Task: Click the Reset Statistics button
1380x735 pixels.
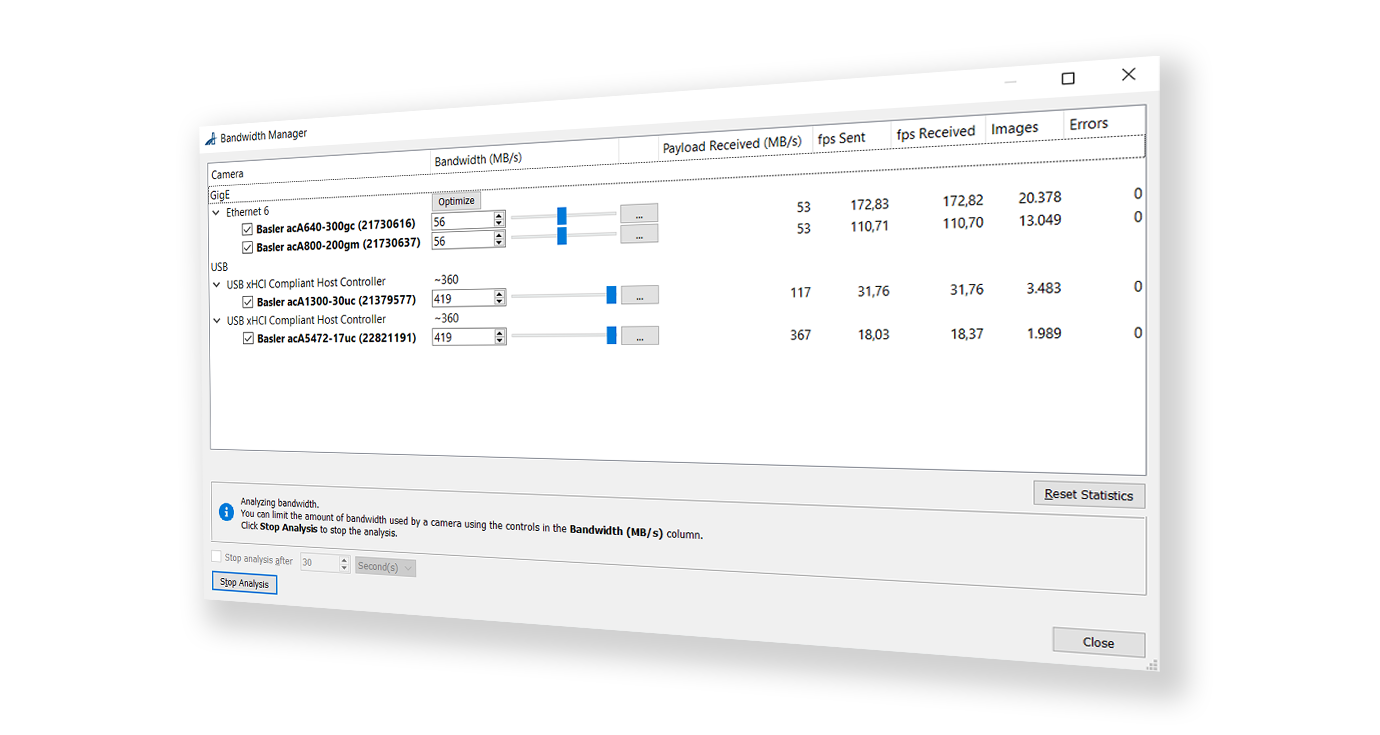Action: tap(1089, 495)
